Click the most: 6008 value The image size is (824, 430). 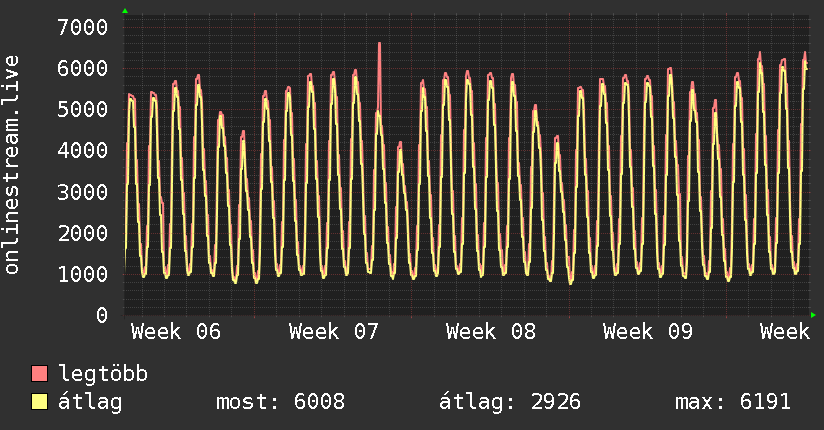pyautogui.click(x=281, y=402)
